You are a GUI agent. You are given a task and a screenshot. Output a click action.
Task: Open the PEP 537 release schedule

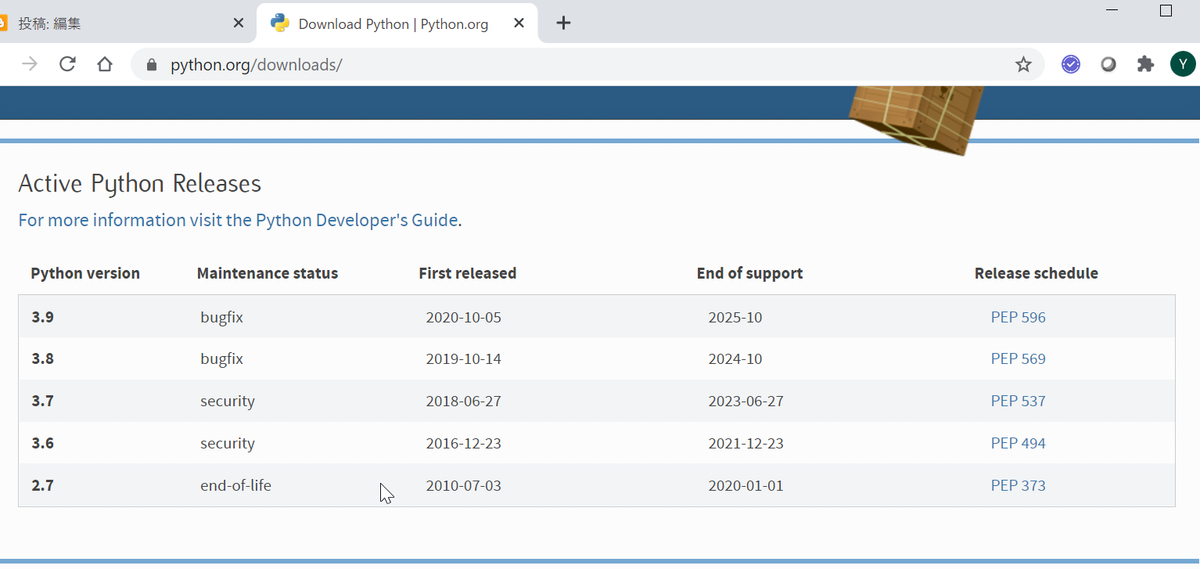point(1018,401)
